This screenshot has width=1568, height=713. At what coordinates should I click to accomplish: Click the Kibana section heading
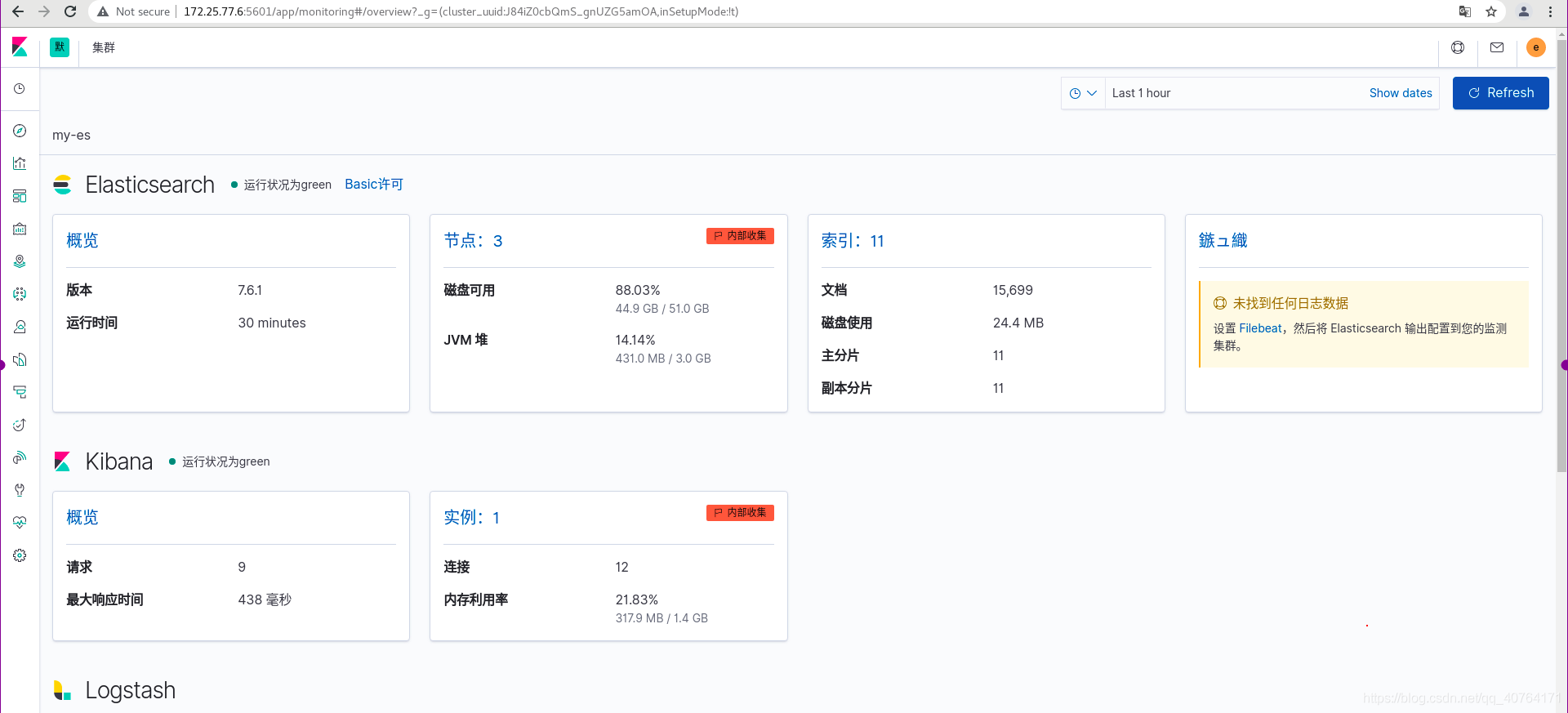point(119,461)
